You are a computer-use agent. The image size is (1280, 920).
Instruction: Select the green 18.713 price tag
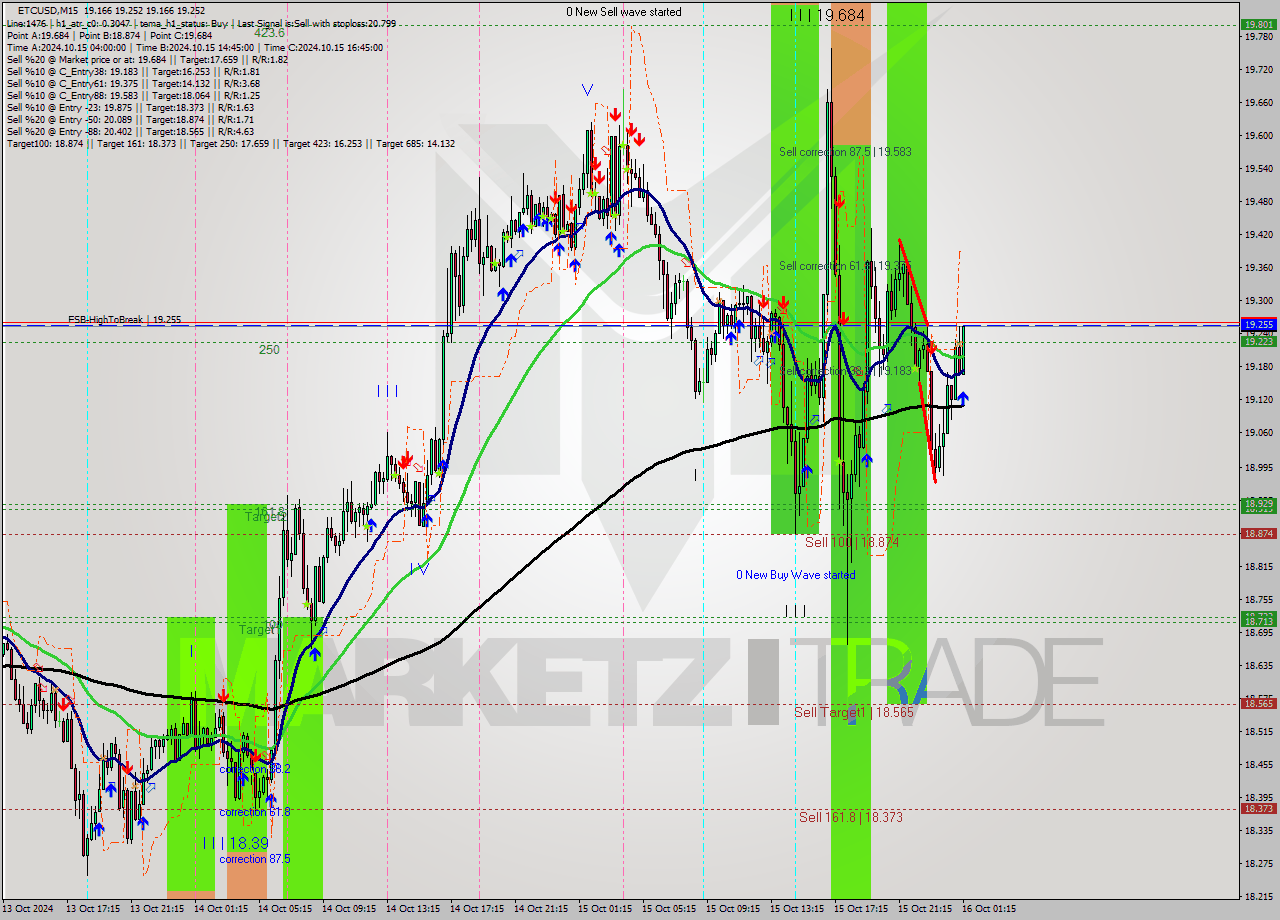(1257, 620)
